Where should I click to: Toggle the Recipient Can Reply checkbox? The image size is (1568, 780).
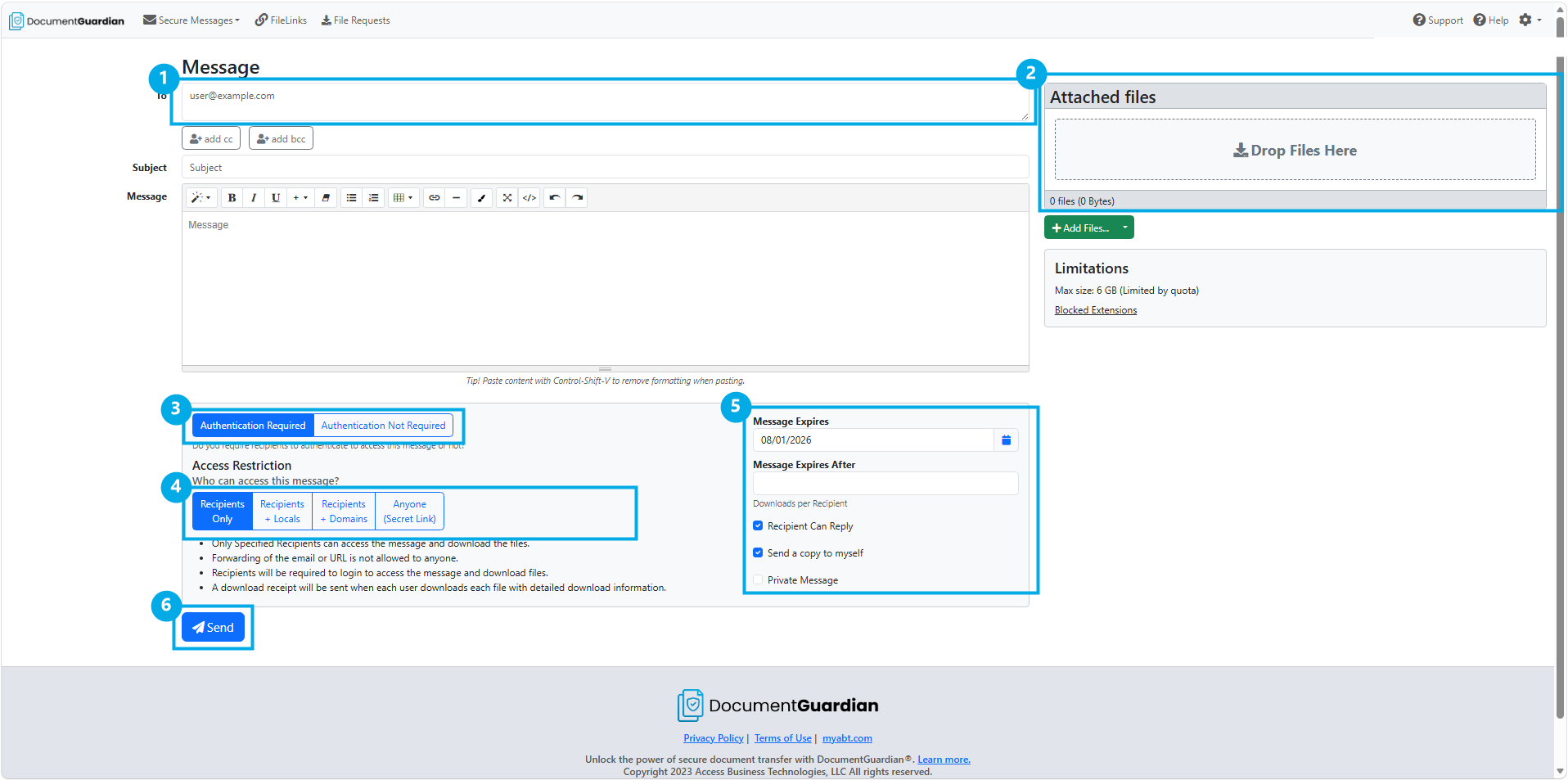pos(758,525)
